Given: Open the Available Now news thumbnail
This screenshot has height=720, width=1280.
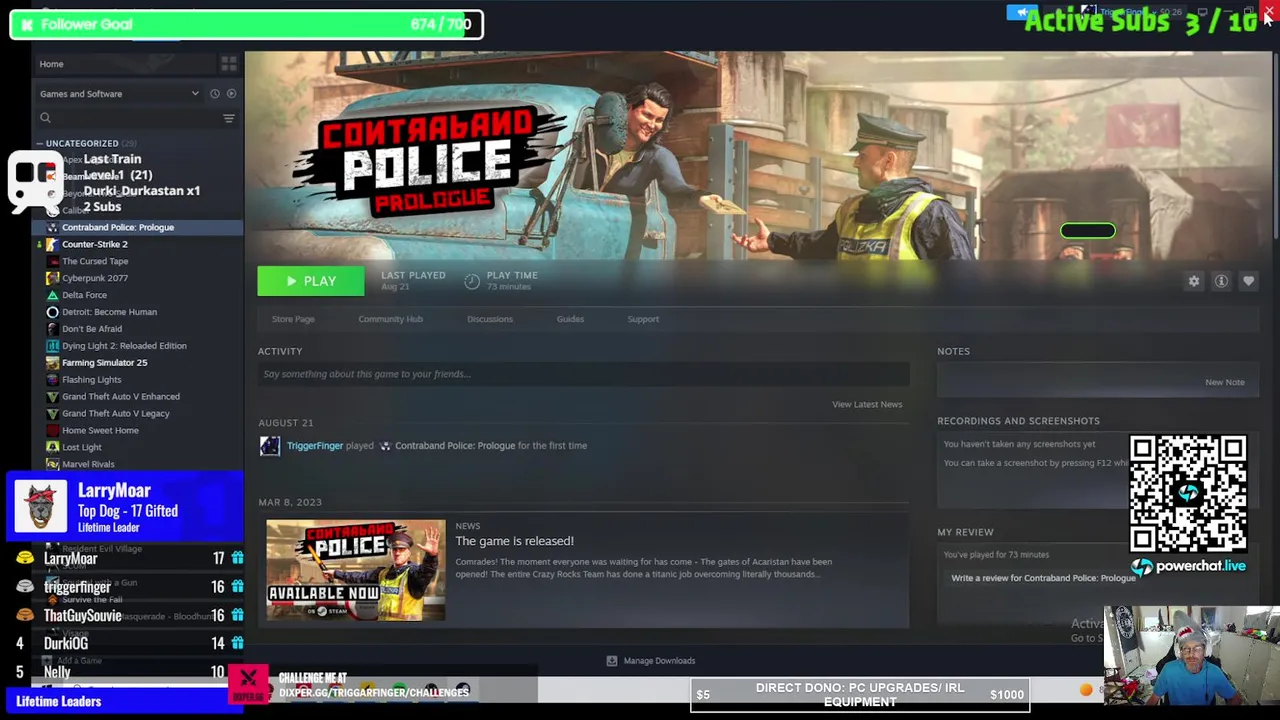Looking at the screenshot, I should tap(356, 570).
